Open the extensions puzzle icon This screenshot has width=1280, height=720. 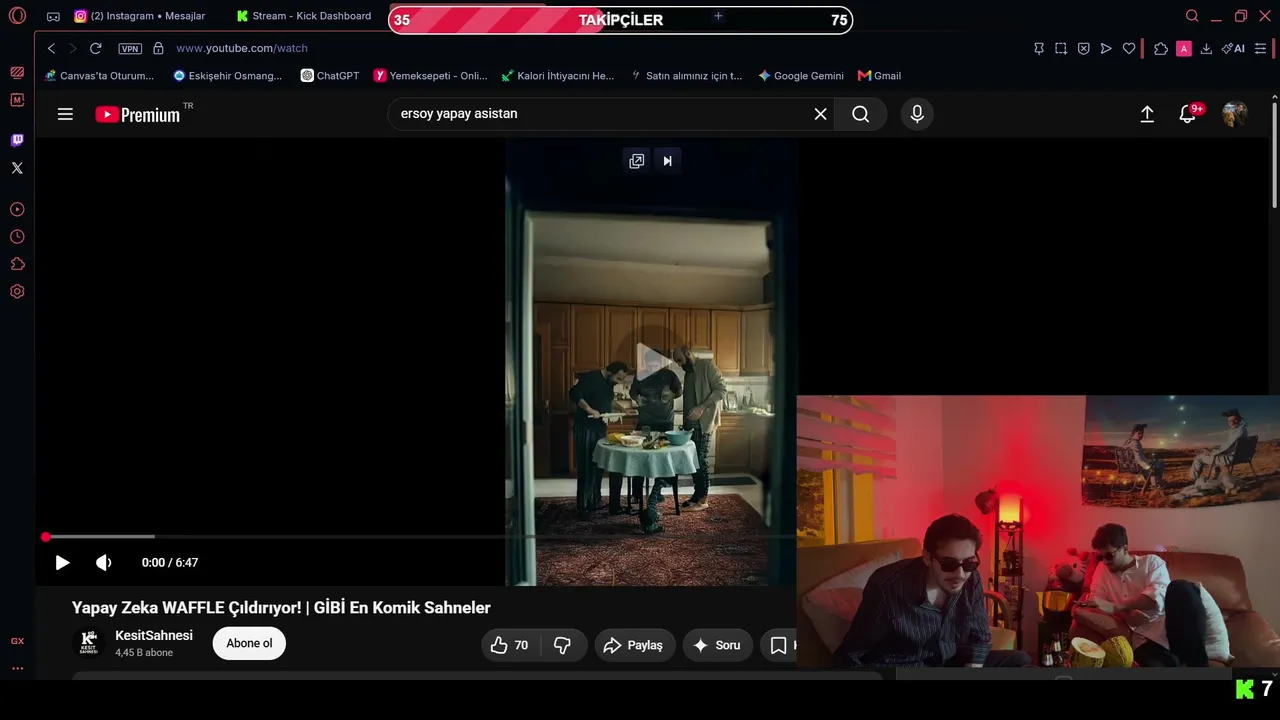pos(1161,48)
